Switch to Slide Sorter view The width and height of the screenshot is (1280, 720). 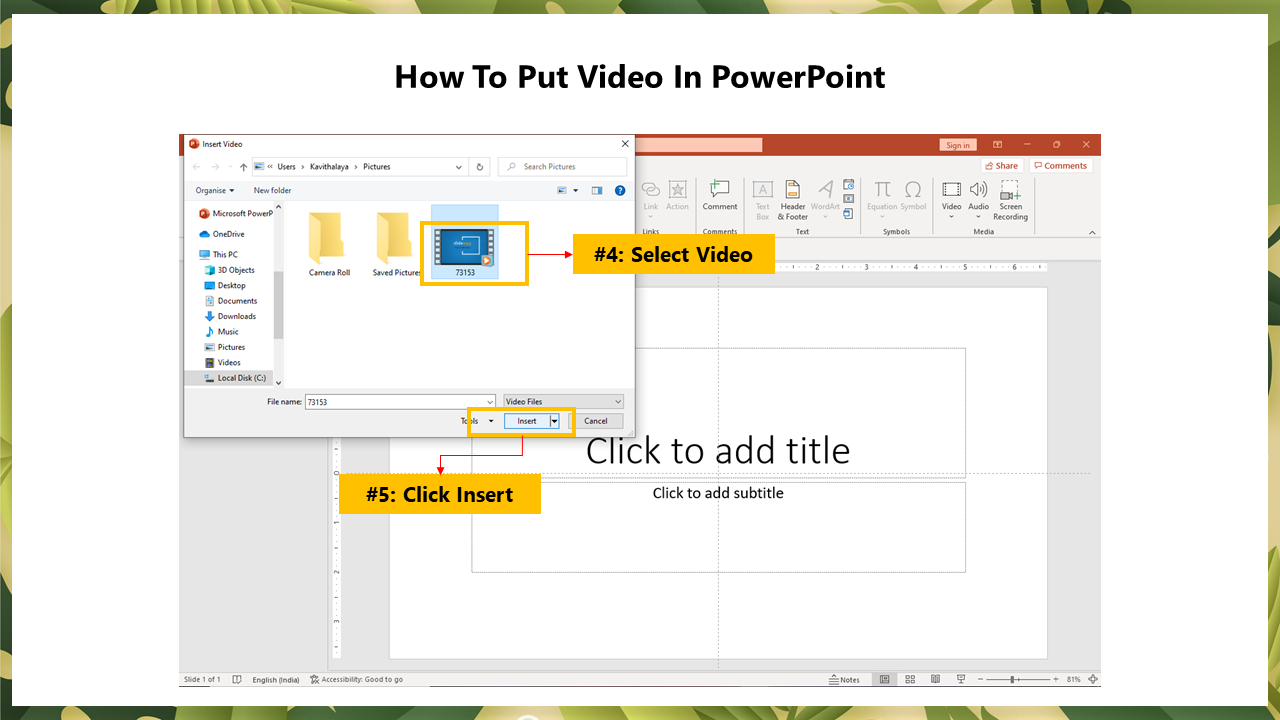coord(910,680)
